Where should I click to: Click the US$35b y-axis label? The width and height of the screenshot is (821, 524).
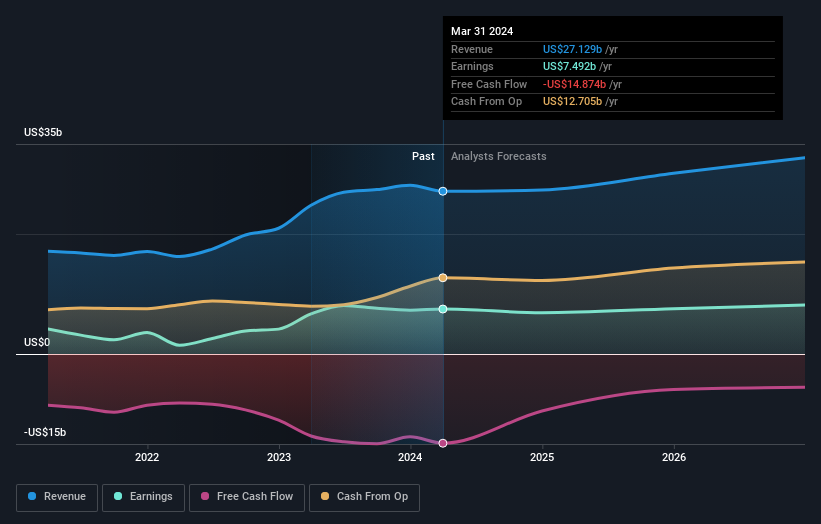point(43,132)
